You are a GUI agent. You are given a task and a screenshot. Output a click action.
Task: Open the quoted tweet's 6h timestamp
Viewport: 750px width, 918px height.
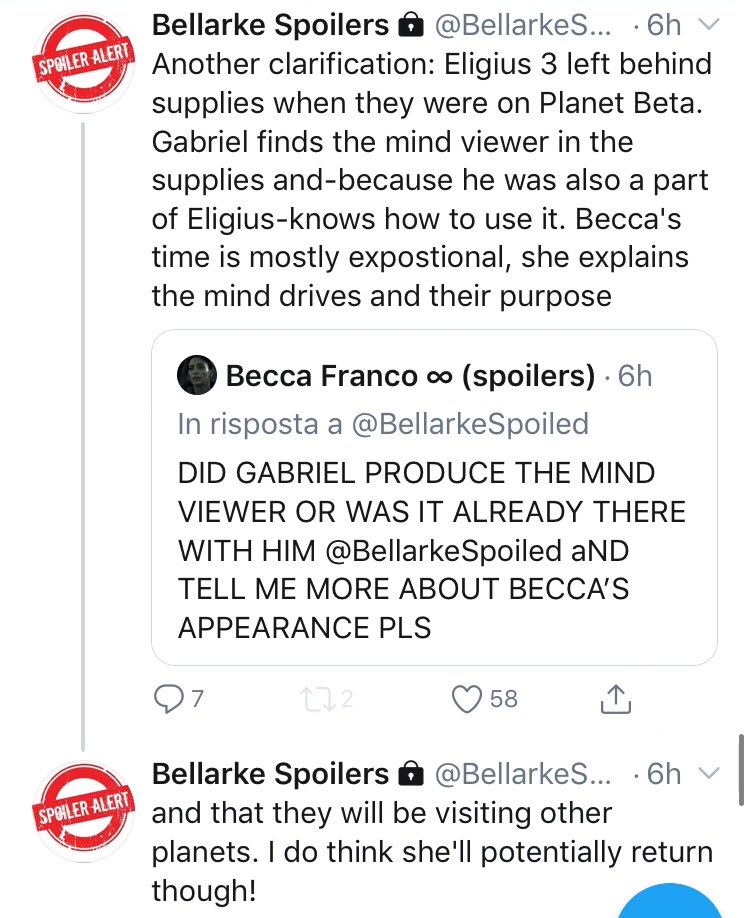[636, 376]
